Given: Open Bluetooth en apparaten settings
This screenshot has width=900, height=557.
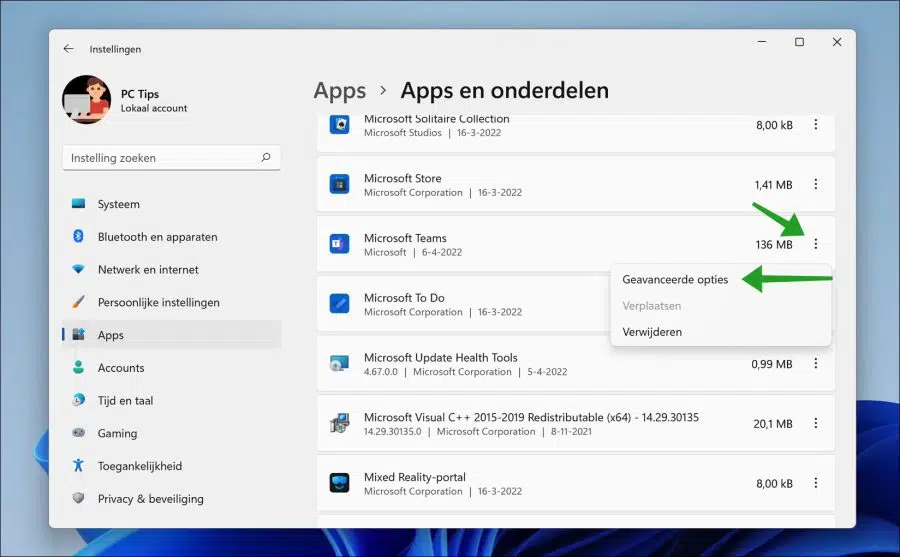Looking at the screenshot, I should (x=172, y=237).
